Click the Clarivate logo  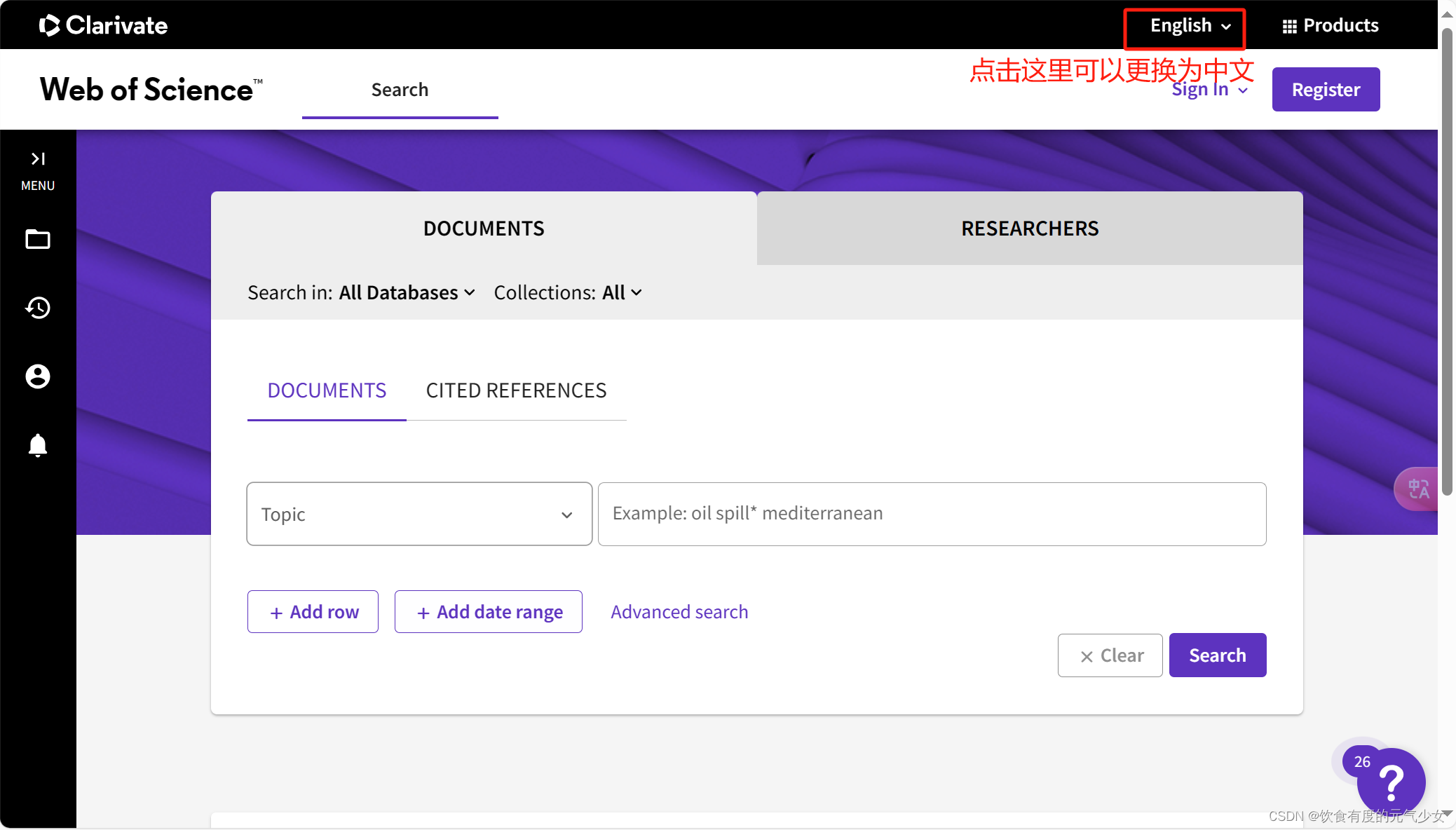coord(103,25)
